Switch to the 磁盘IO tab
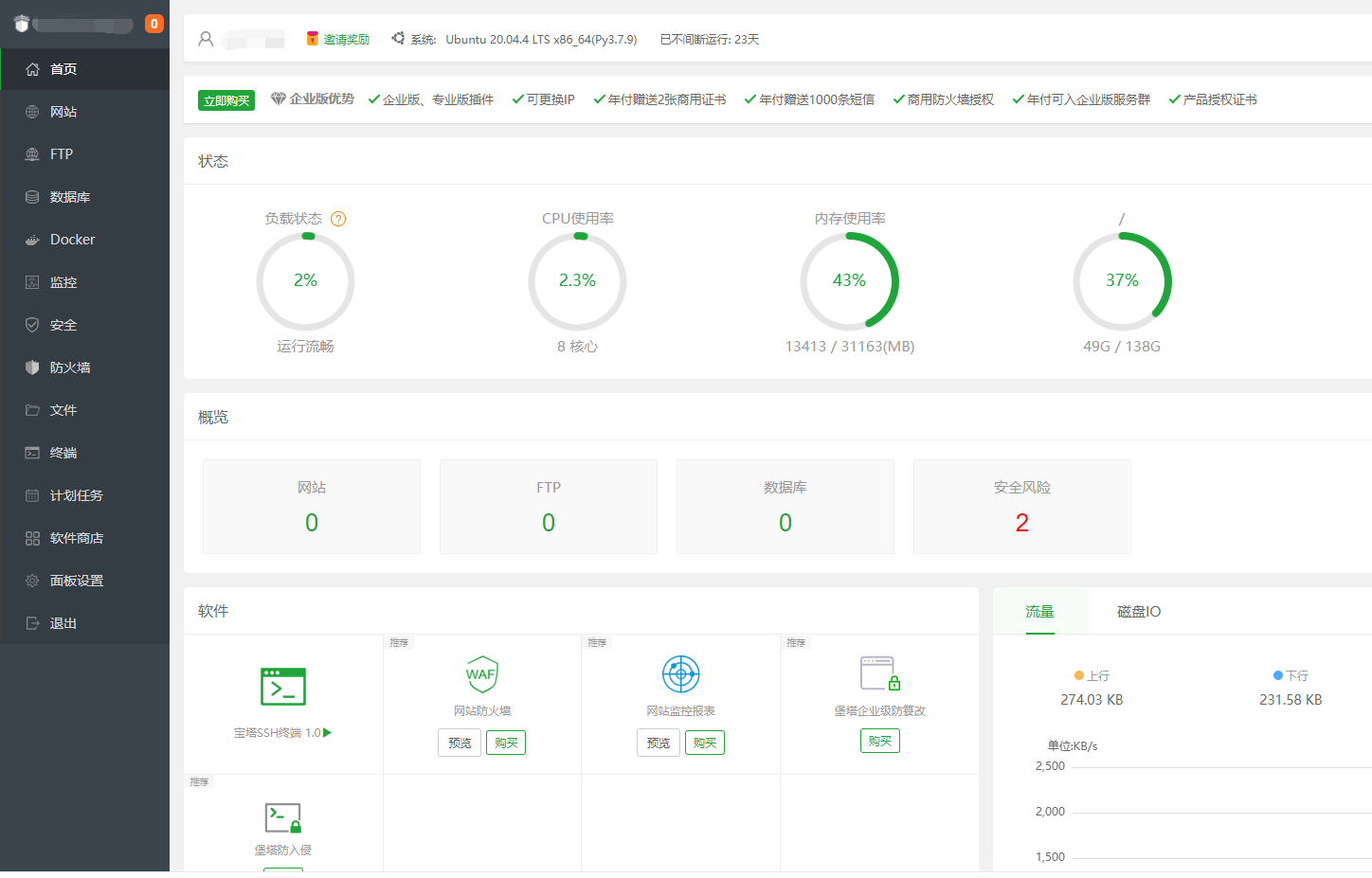The width and height of the screenshot is (1372, 878). pyautogui.click(x=1138, y=612)
